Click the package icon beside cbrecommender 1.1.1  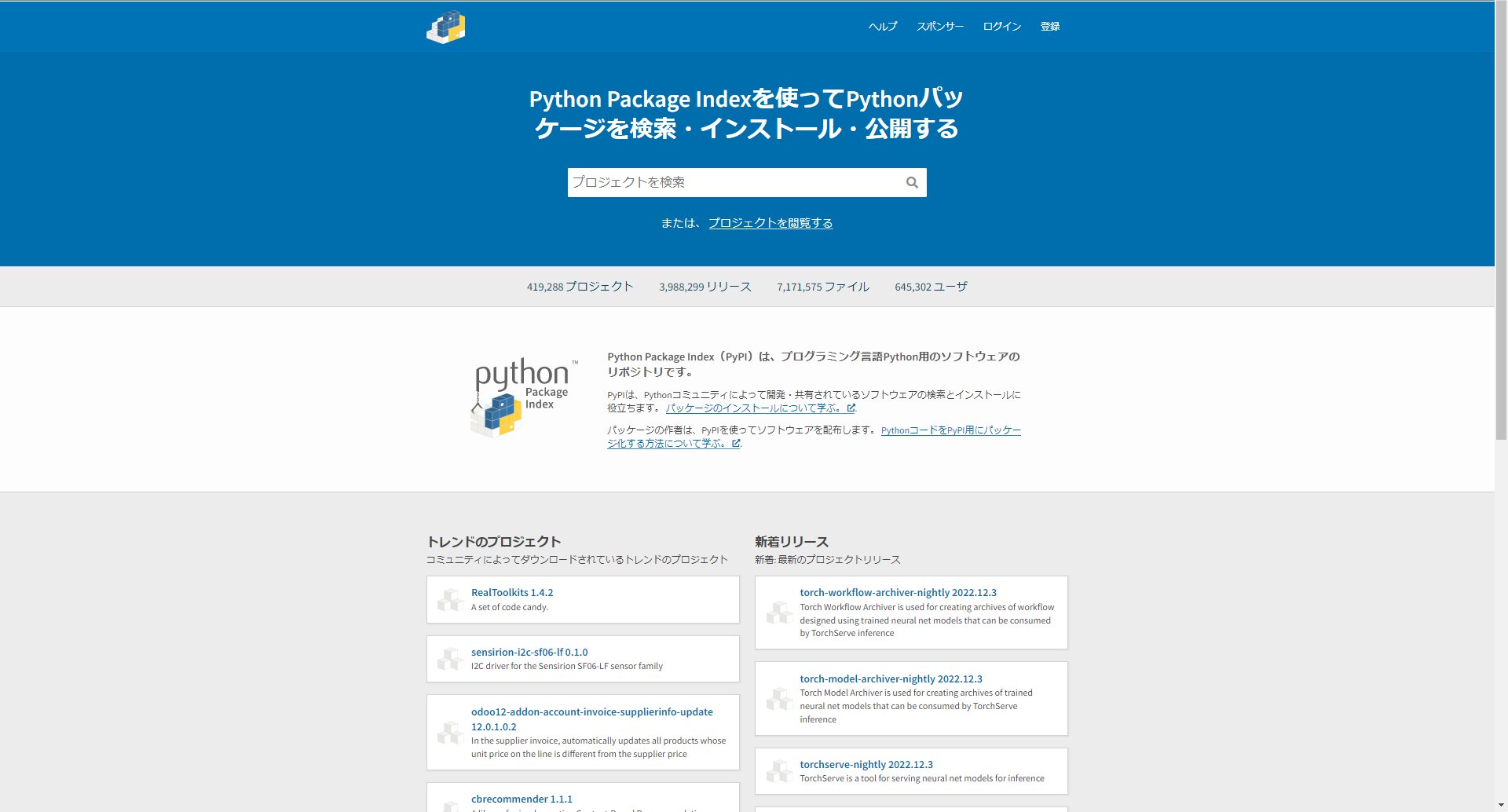(x=449, y=804)
